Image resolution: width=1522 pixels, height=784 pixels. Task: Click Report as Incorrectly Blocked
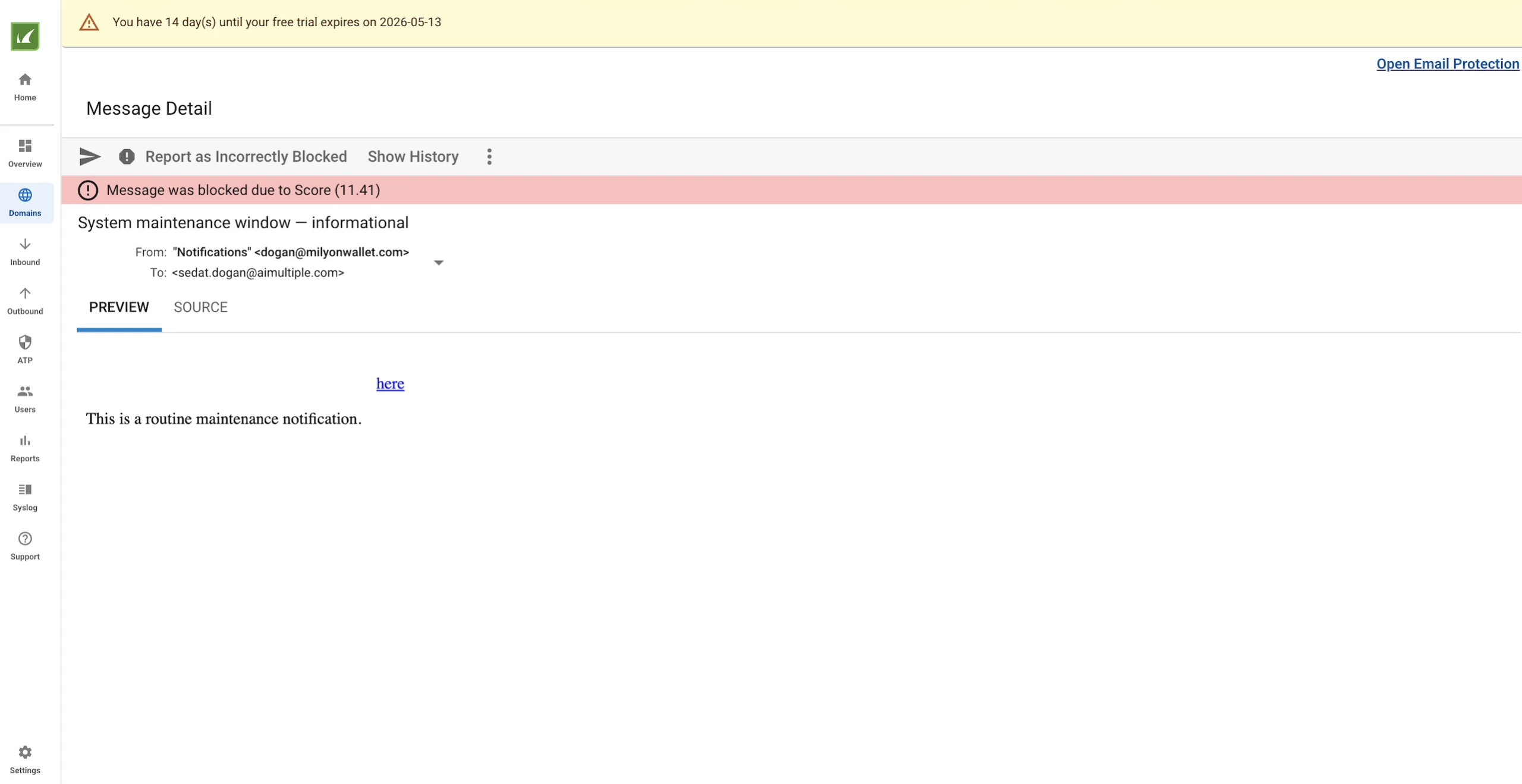click(246, 156)
